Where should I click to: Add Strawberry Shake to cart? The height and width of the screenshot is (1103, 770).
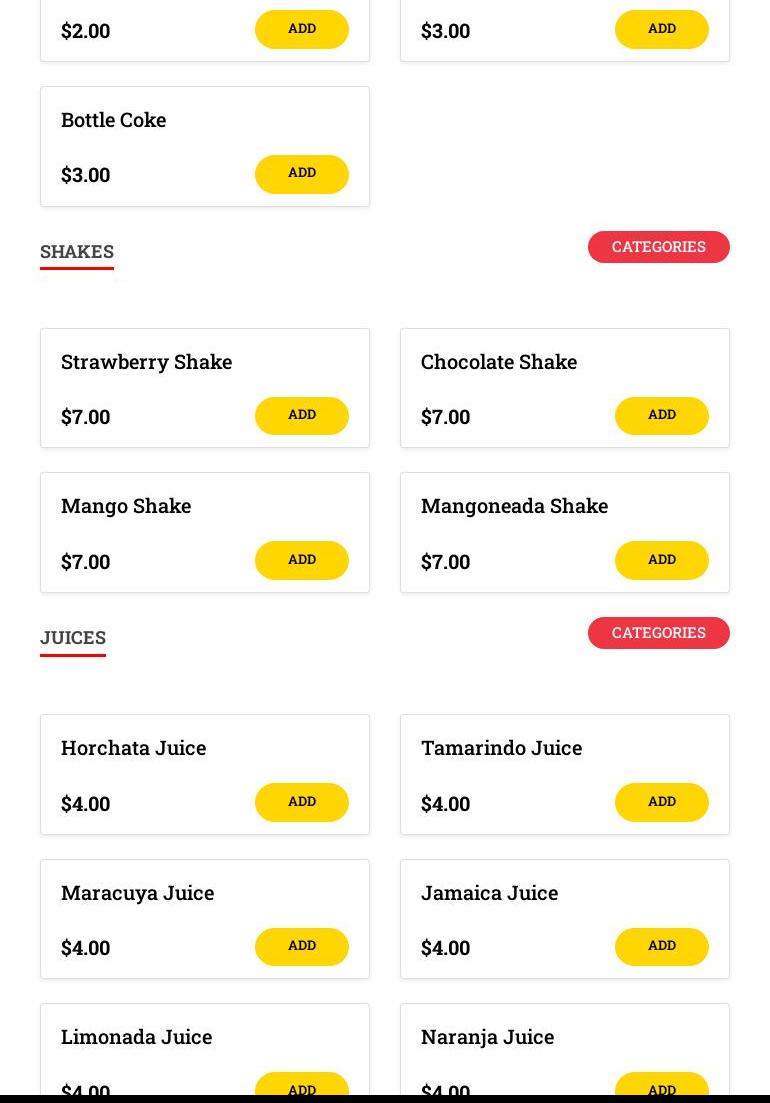tap(302, 416)
